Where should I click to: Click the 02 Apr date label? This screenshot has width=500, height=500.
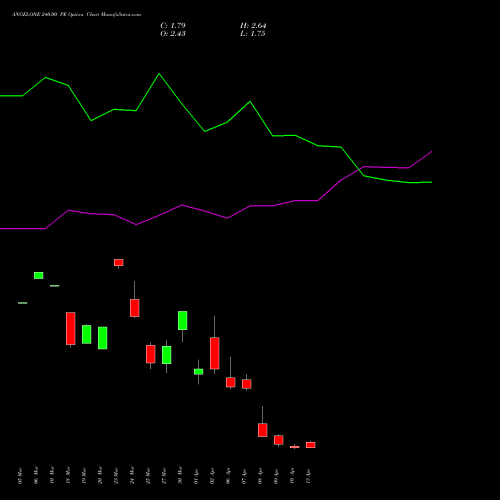coord(212,477)
